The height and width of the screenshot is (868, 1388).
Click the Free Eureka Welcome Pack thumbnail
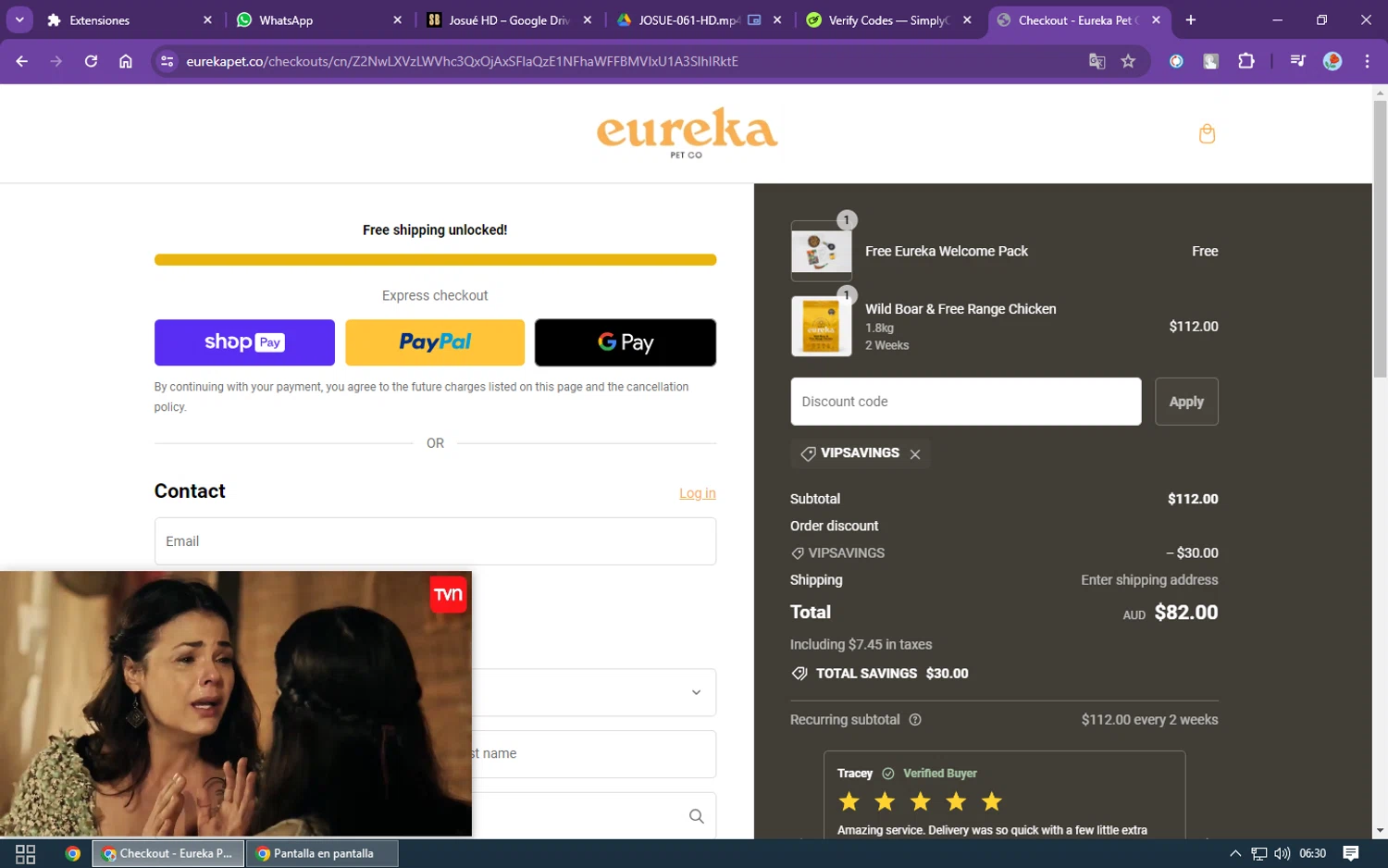[x=822, y=251]
